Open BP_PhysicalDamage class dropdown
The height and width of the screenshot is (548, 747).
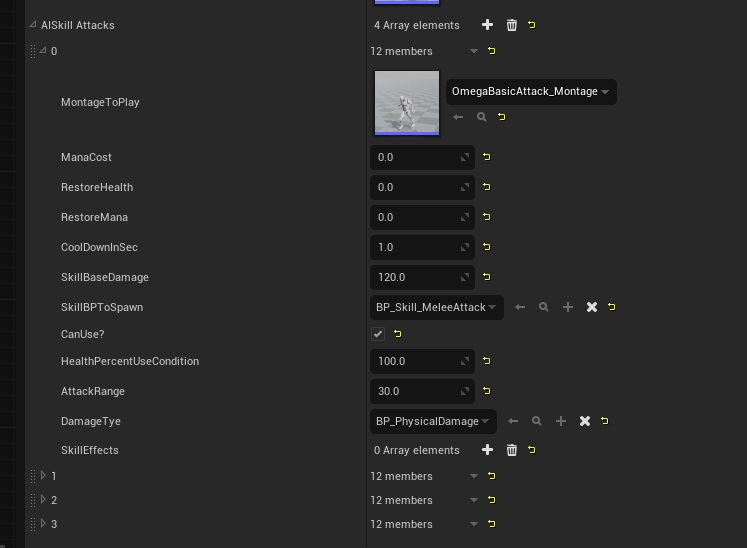(x=433, y=421)
